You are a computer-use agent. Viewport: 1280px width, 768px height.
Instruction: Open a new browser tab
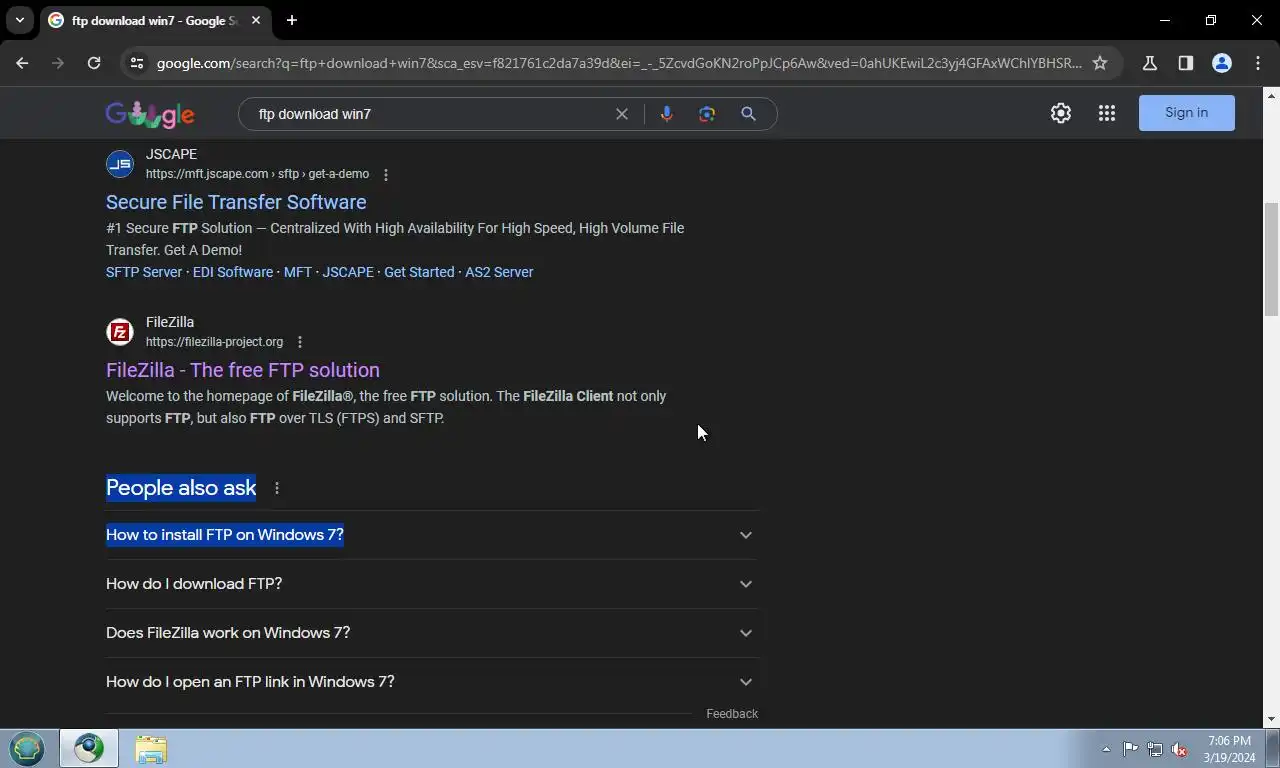[291, 20]
